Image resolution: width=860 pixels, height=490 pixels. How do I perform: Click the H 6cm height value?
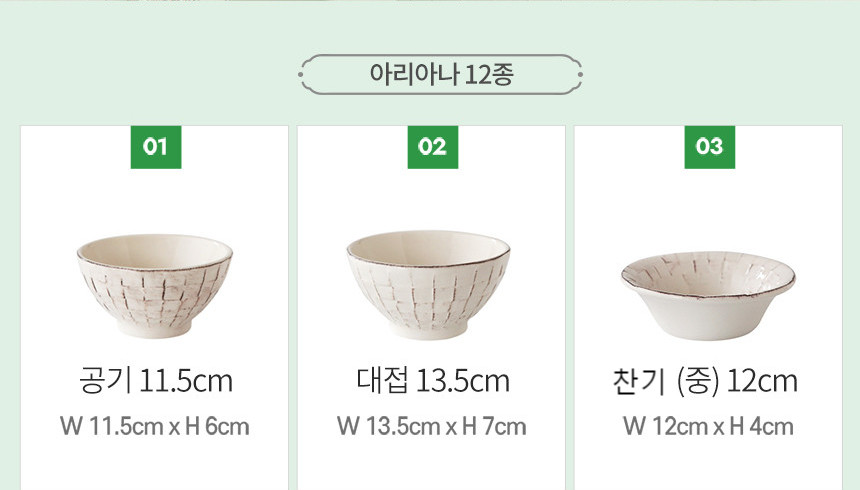219,427
